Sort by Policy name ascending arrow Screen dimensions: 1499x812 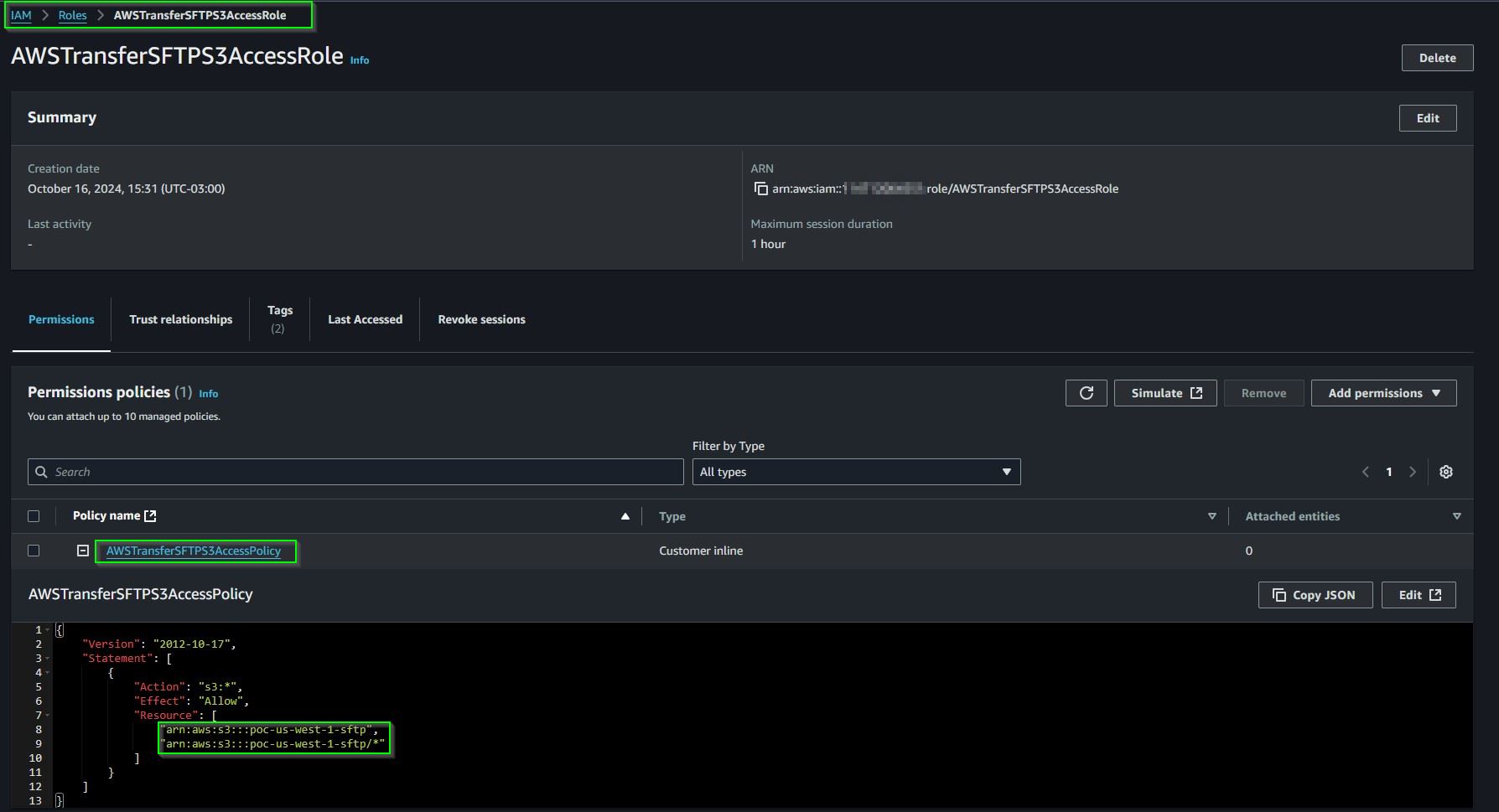click(625, 516)
